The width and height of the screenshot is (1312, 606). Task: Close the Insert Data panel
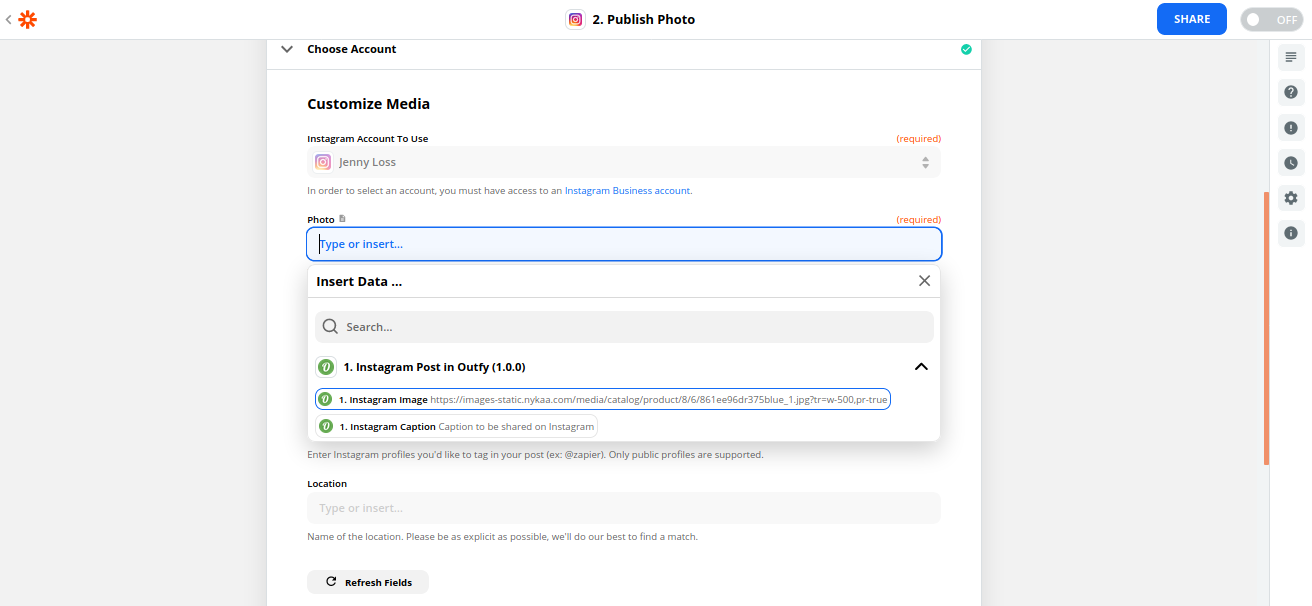924,281
